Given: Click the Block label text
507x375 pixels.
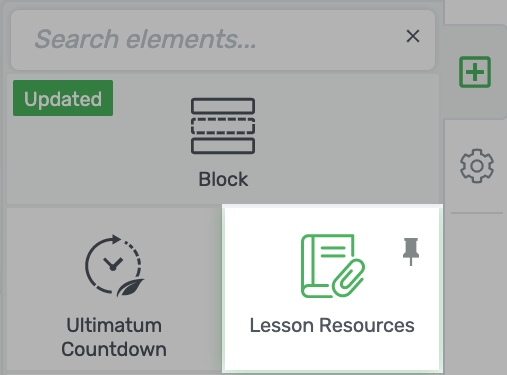Looking at the screenshot, I should click(223, 179).
